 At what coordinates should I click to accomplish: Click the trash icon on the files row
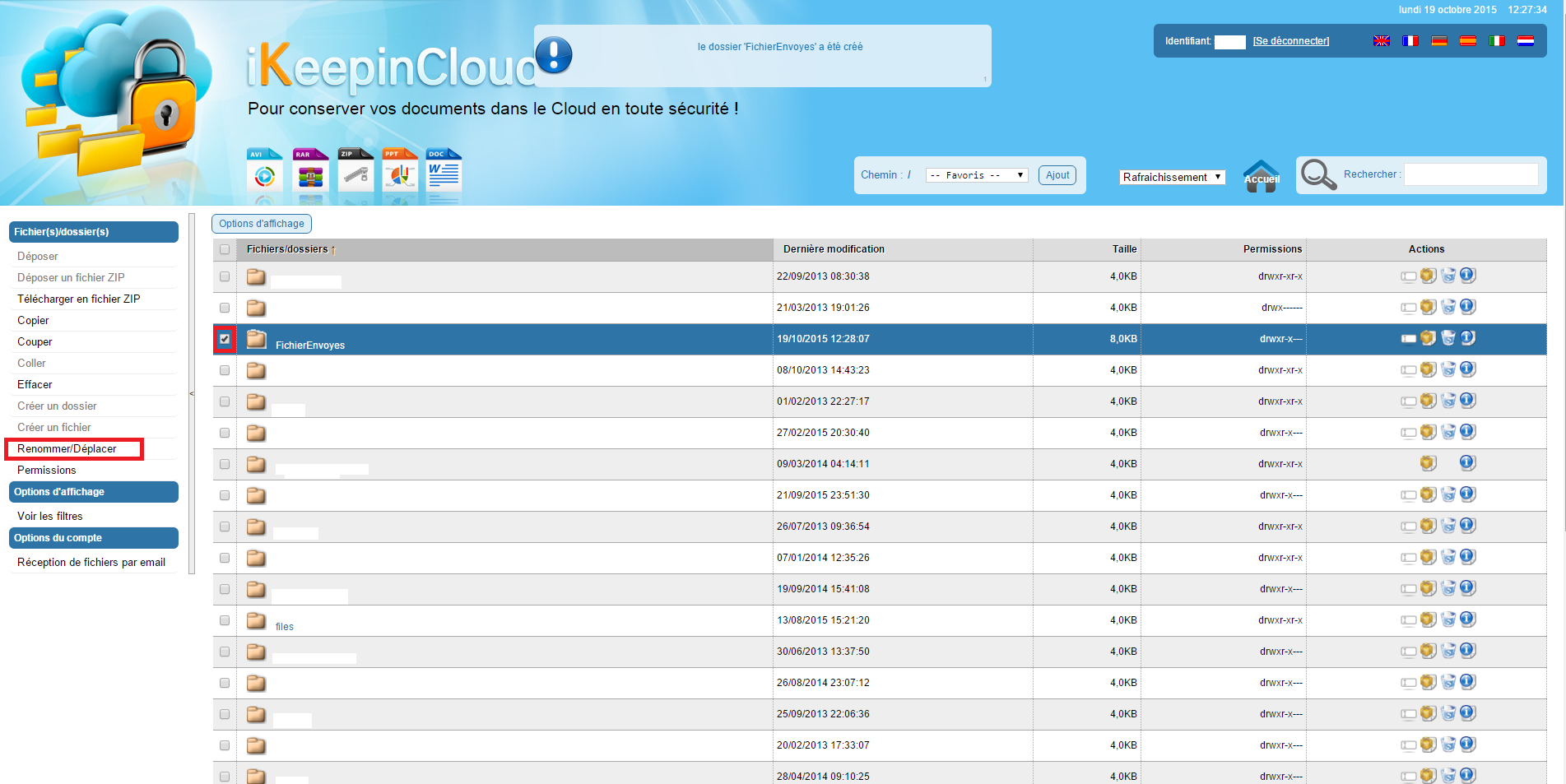(1448, 619)
